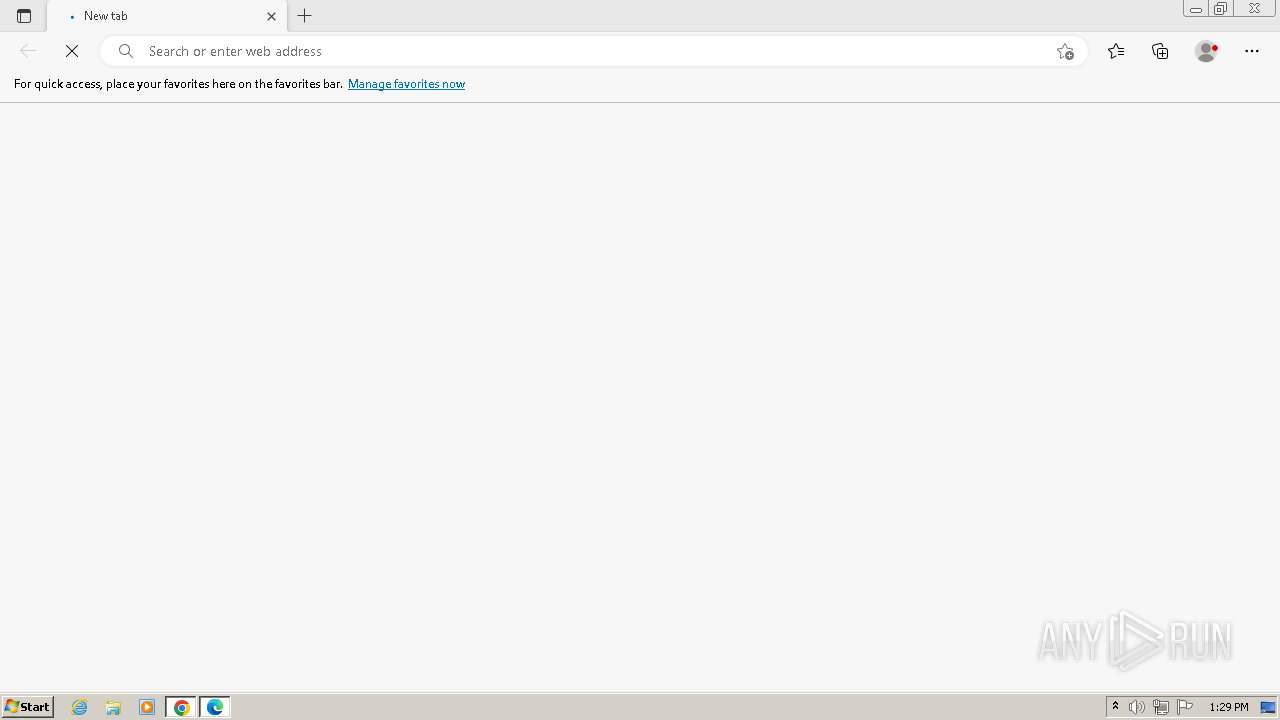Stop loading the page
This screenshot has width=1280, height=720.
72,51
